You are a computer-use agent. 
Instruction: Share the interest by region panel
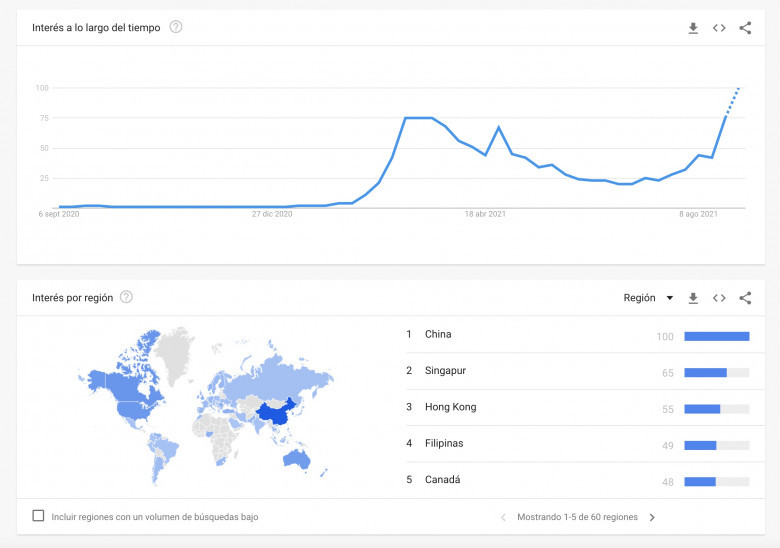click(x=745, y=298)
